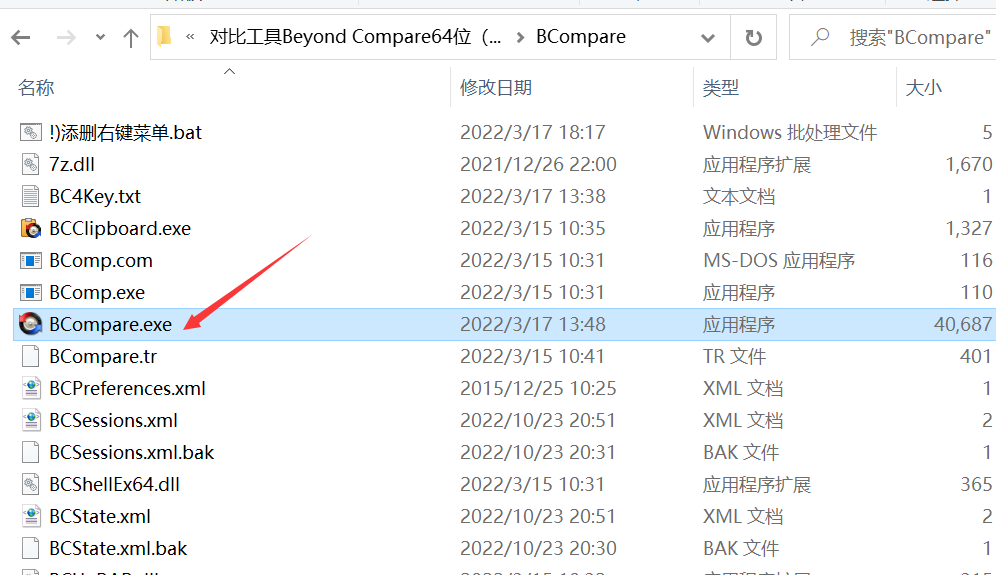Select the BCState.xml file icon

(30, 516)
